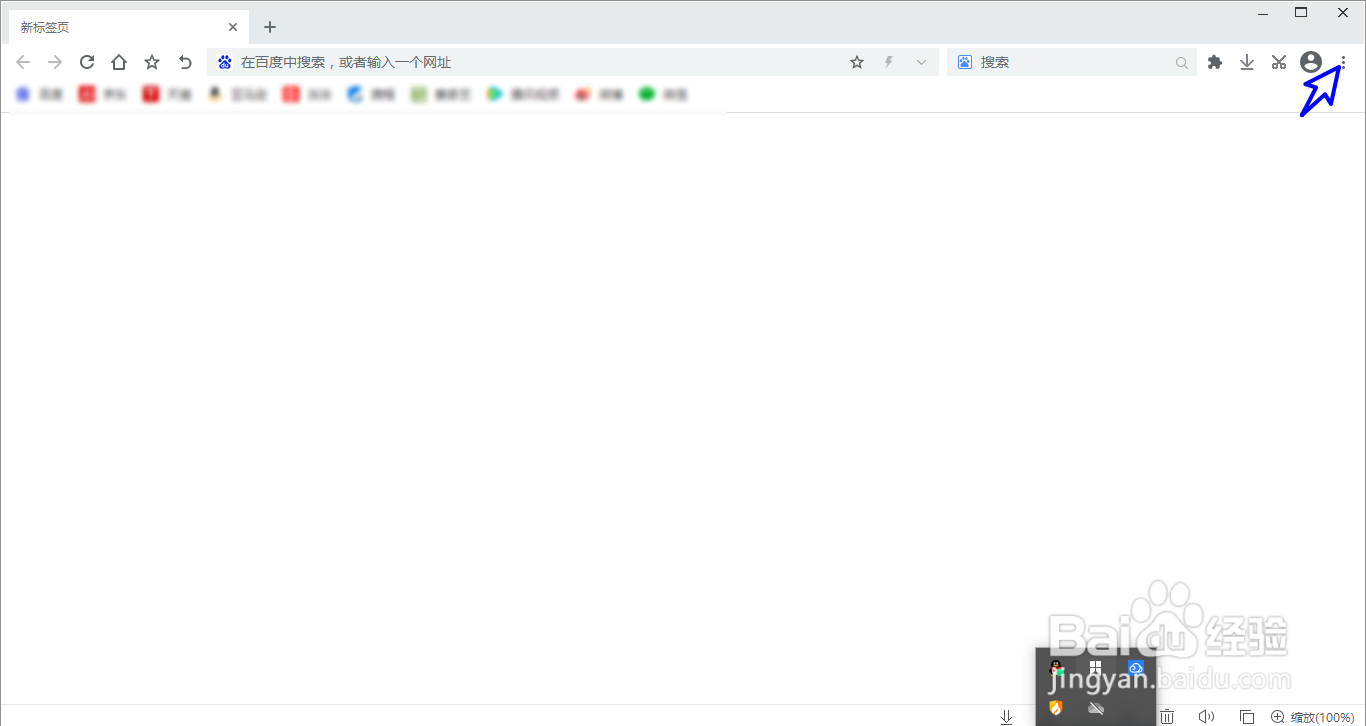Open the first bookmark with blue paw icon
Viewport: 1366px width, 726px height.
[x=37, y=94]
